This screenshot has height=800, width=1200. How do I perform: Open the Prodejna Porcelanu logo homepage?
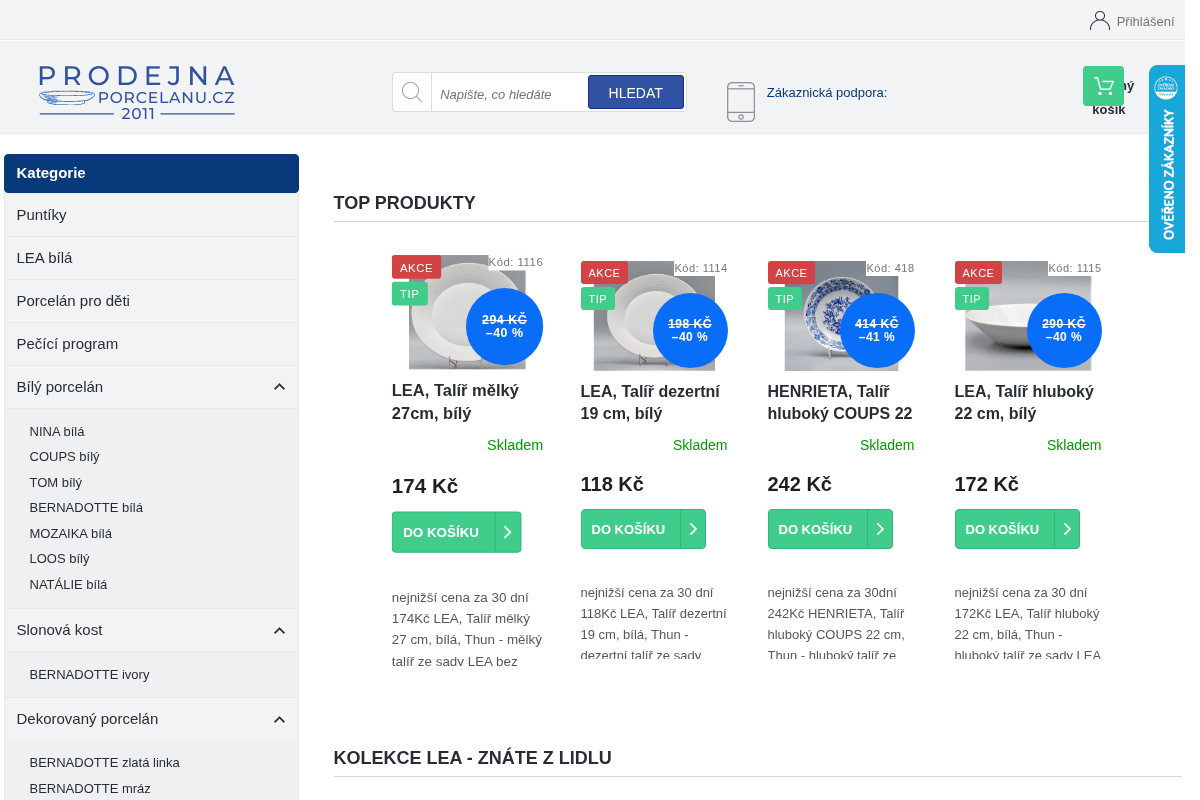137,92
